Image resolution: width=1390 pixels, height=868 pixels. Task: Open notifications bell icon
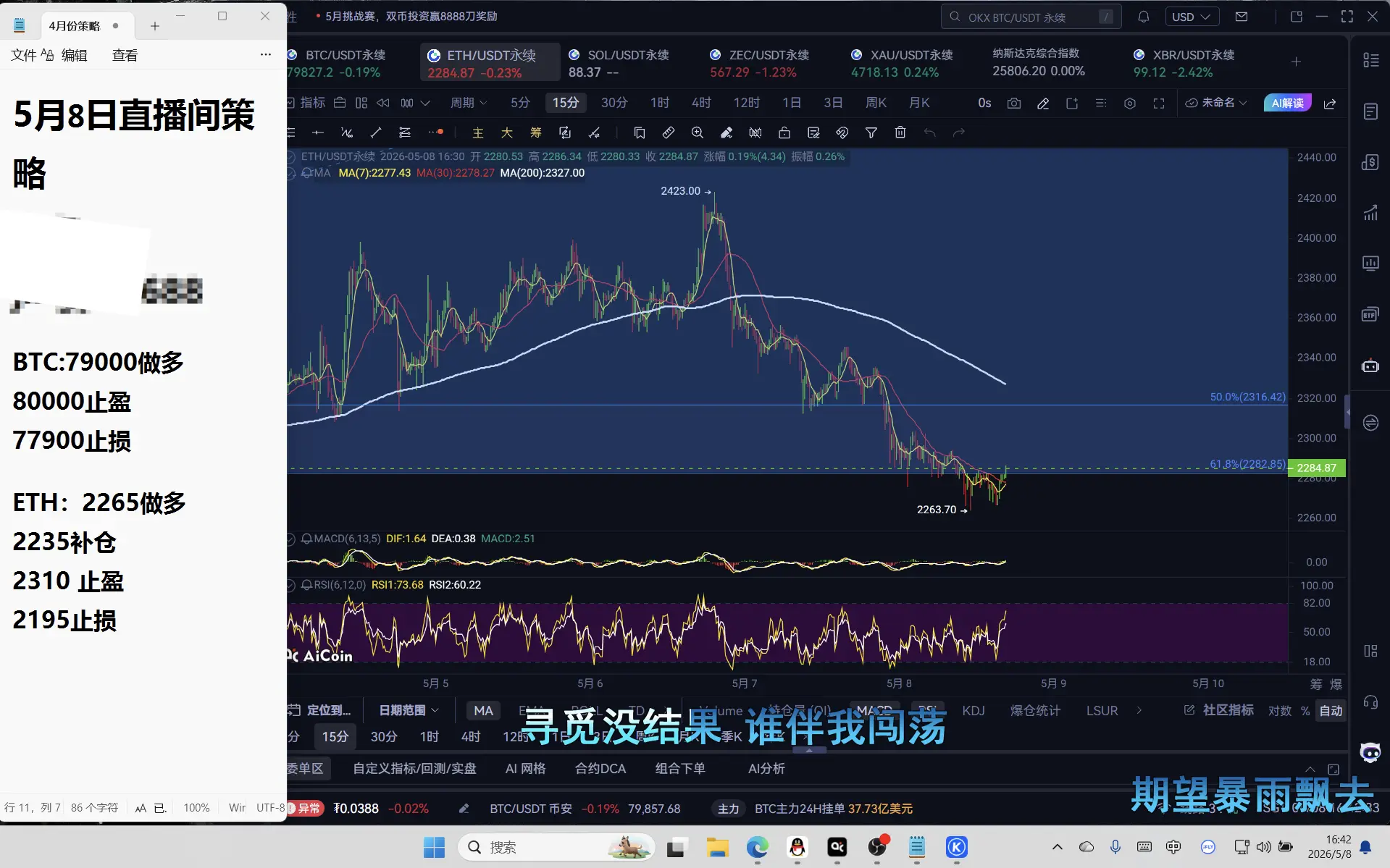pos(1144,17)
